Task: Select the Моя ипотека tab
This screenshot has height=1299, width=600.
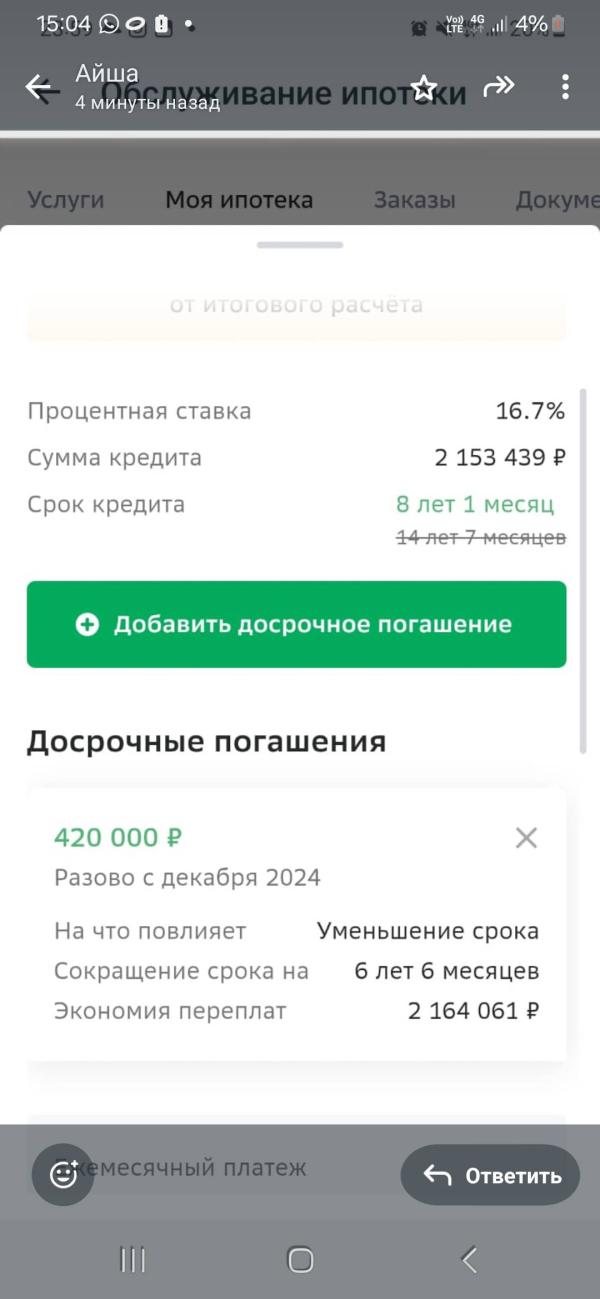Action: 239,200
